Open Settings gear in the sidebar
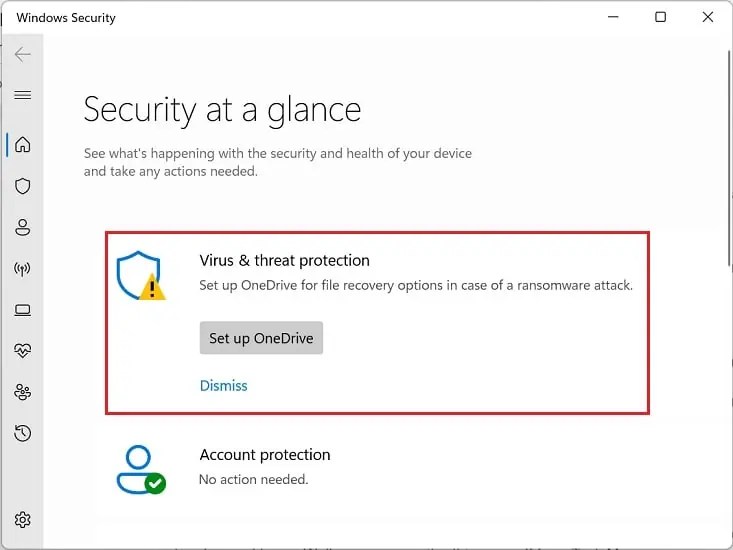The width and height of the screenshot is (733, 550). pyautogui.click(x=22, y=520)
